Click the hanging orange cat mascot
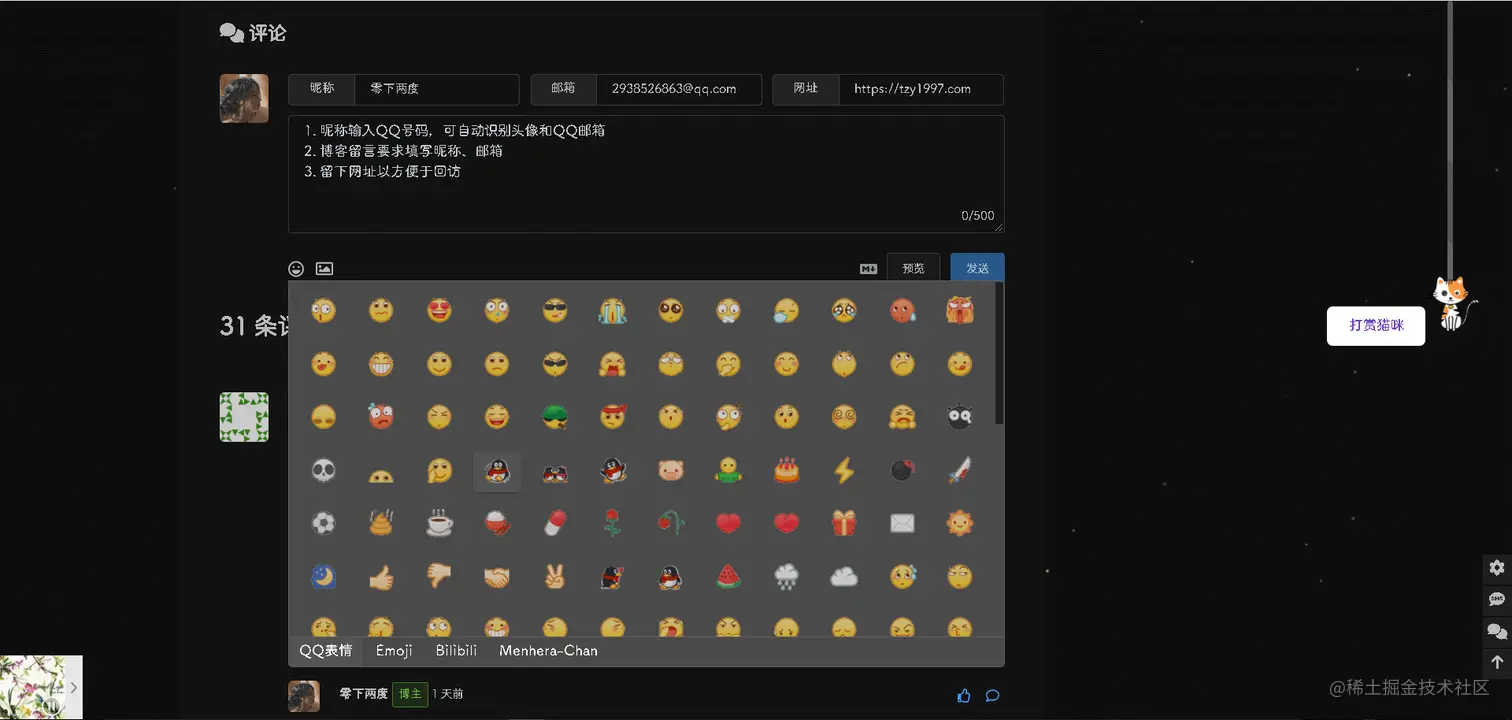Image resolution: width=1512 pixels, height=720 pixels. (1452, 304)
